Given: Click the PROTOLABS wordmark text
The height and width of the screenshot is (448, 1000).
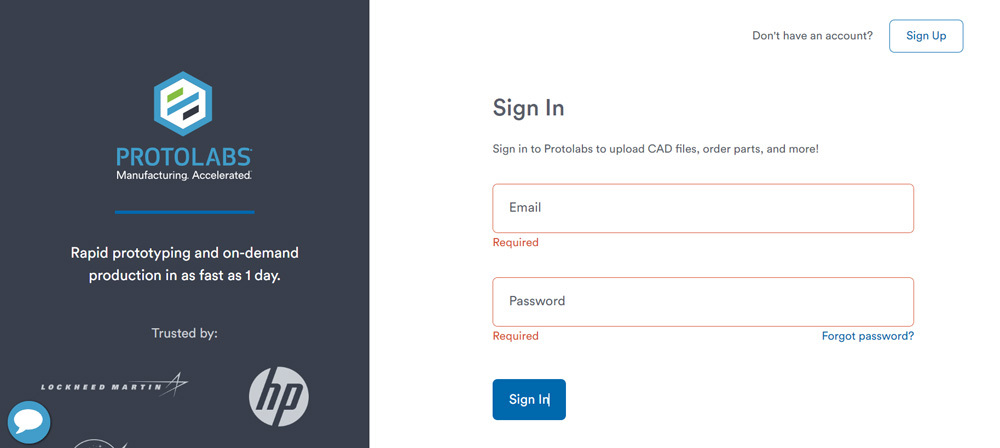Looking at the screenshot, I should 184,157.
